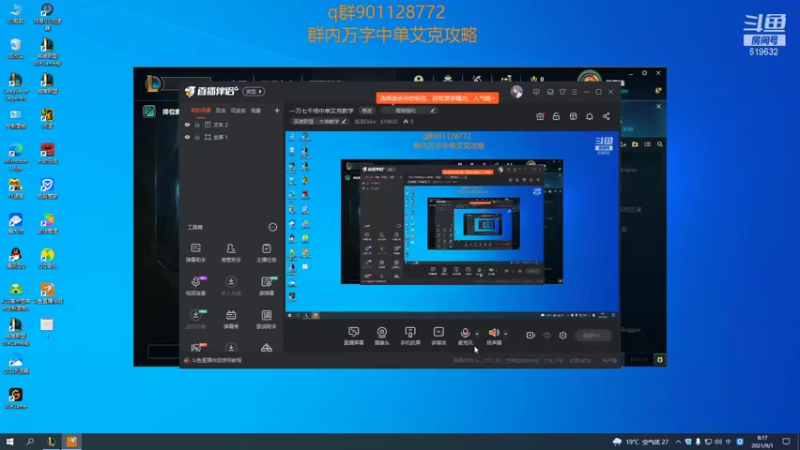800x450 pixels.
Task: Open the 多人连麦 multi-person link tool
Action: click(231, 286)
